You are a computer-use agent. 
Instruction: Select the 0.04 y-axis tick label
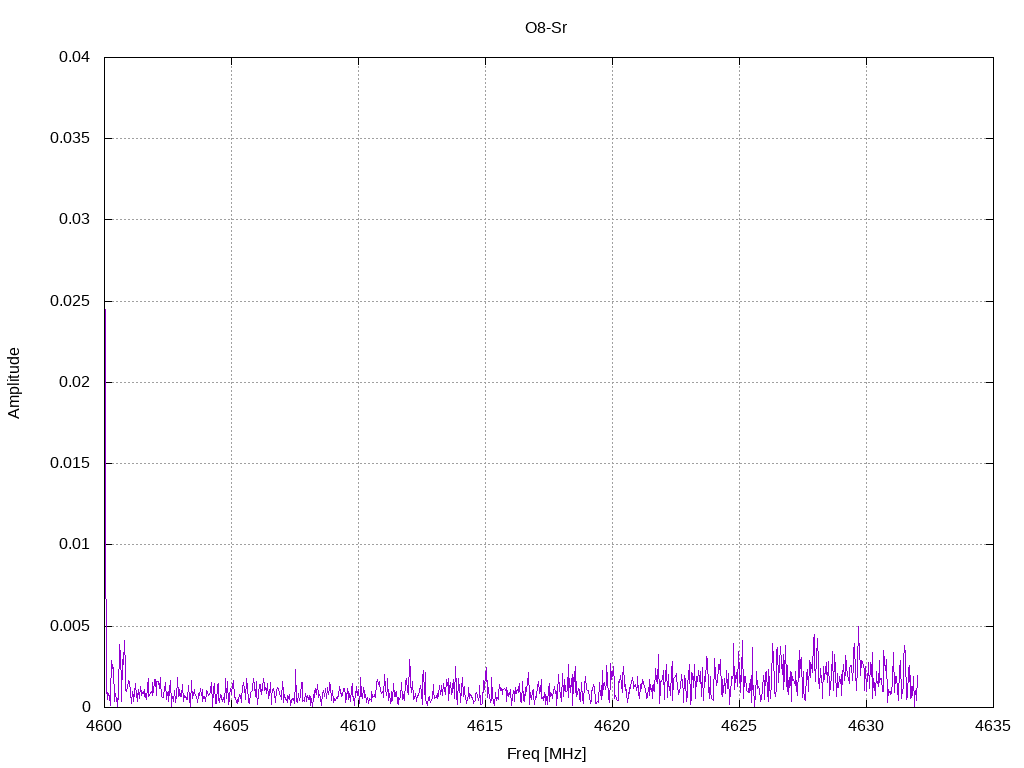[x=74, y=57]
